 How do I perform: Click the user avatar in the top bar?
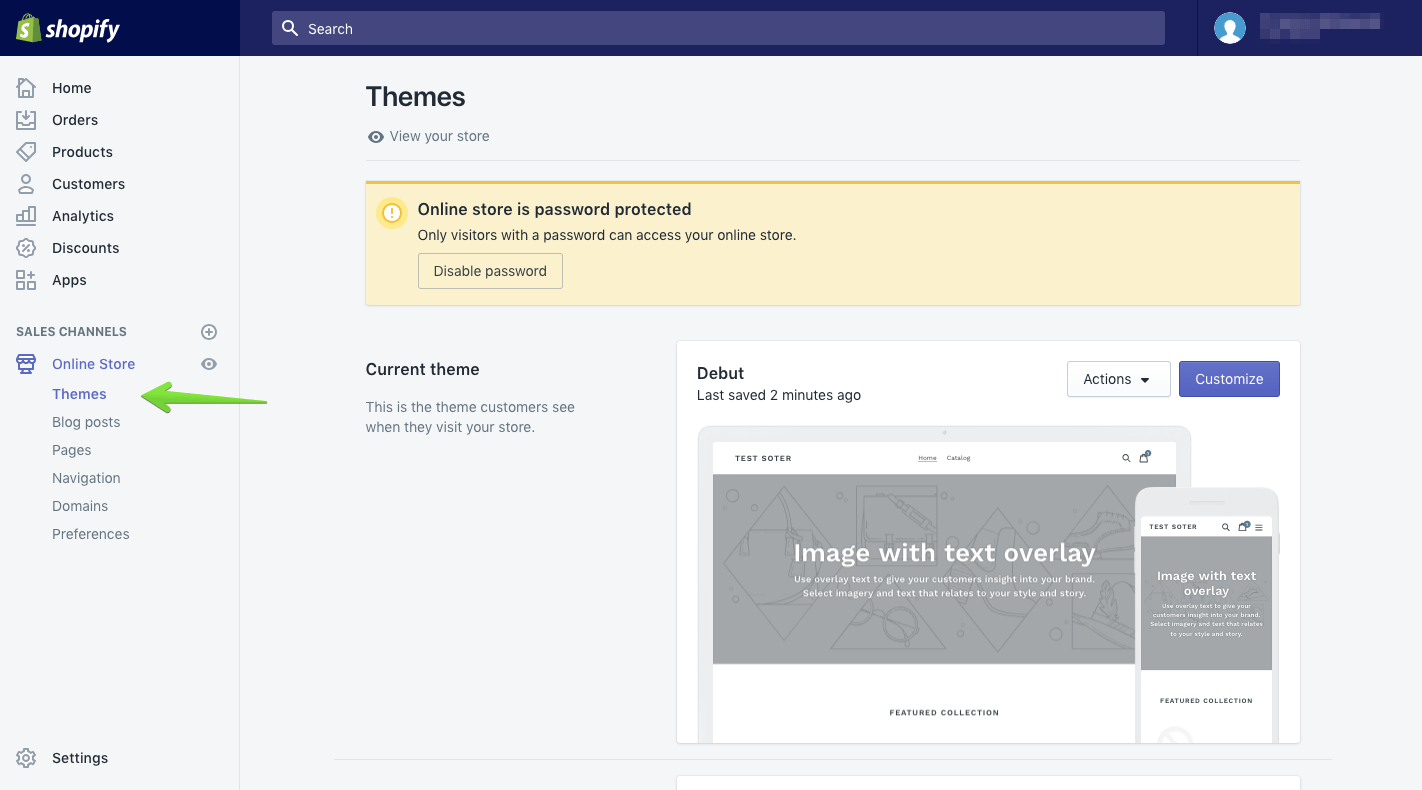point(1230,27)
